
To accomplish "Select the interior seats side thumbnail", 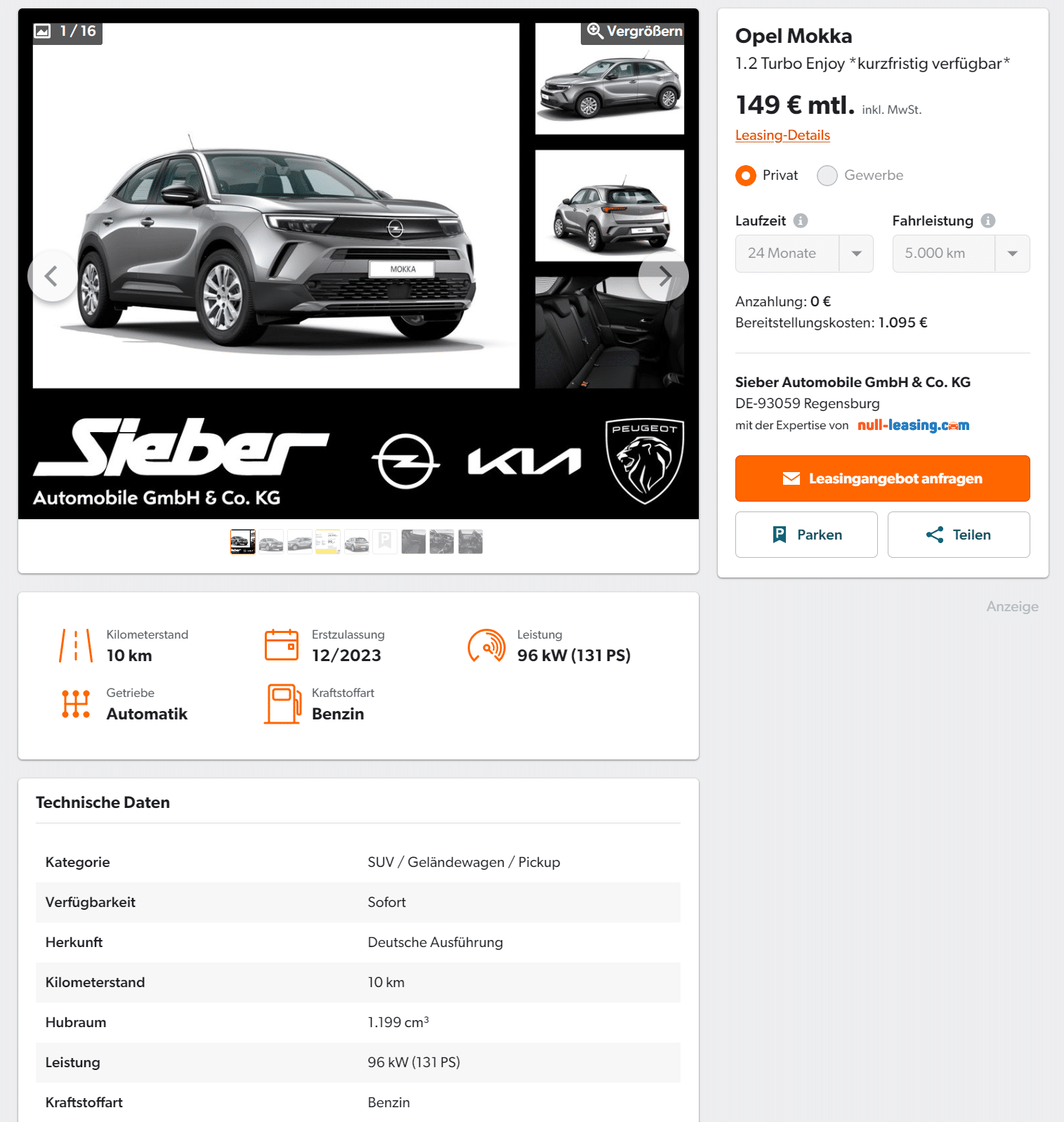I will pos(610,332).
